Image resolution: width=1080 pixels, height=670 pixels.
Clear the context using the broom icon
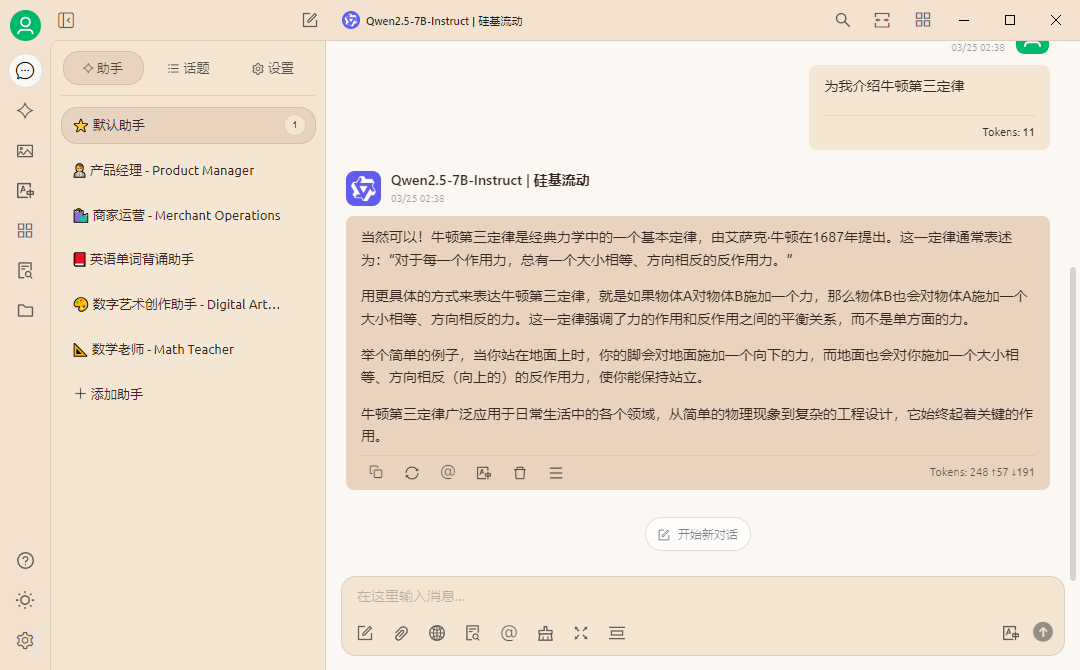[x=544, y=633]
